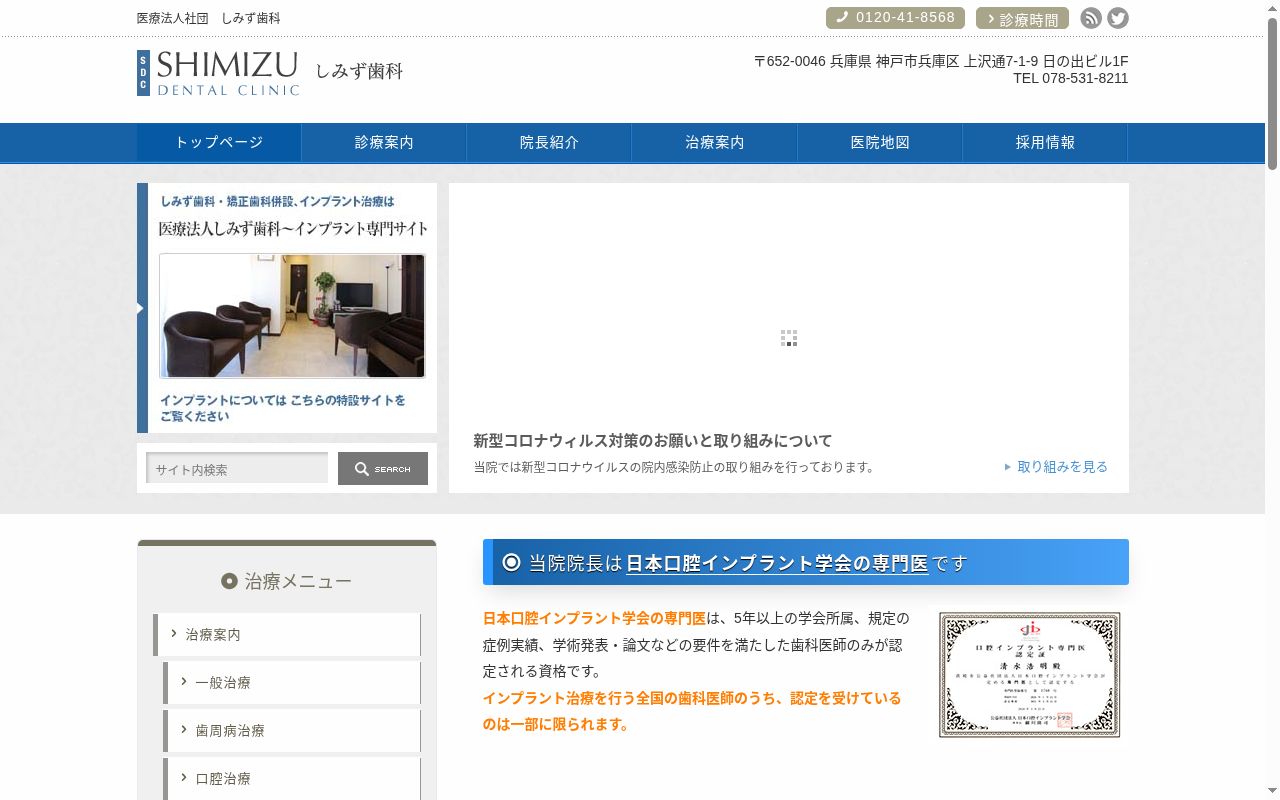Focus the サイト内検索 search field
Image resolution: width=1280 pixels, height=800 pixels.
point(237,468)
